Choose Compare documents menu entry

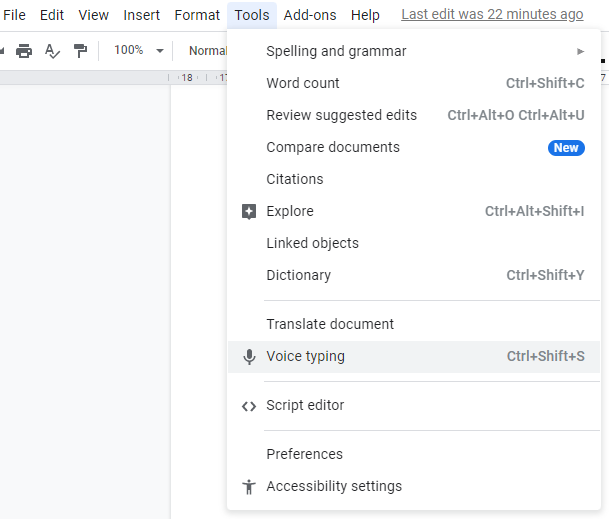(414, 147)
